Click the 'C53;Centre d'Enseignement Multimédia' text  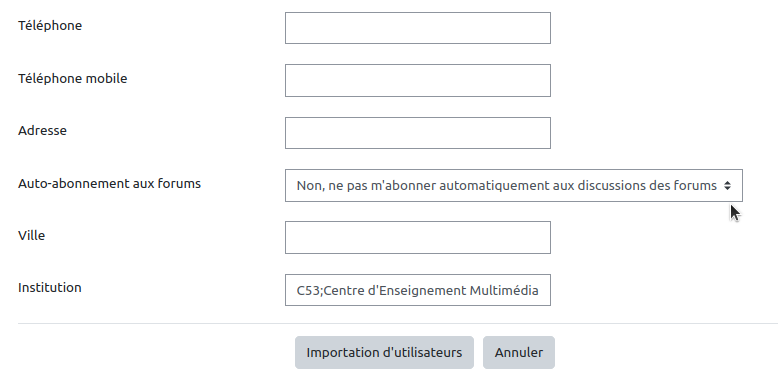[417, 290]
